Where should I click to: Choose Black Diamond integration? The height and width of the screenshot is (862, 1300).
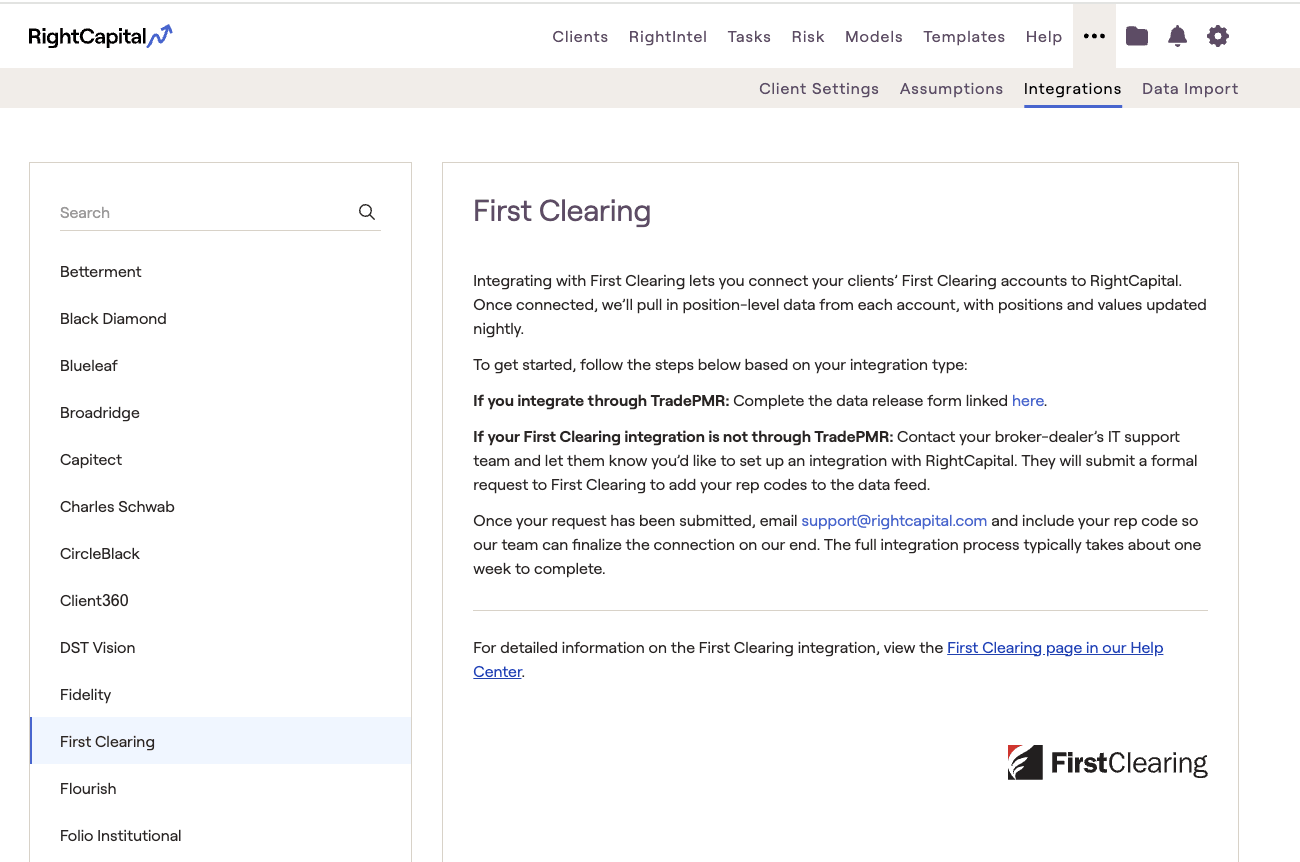(x=113, y=319)
